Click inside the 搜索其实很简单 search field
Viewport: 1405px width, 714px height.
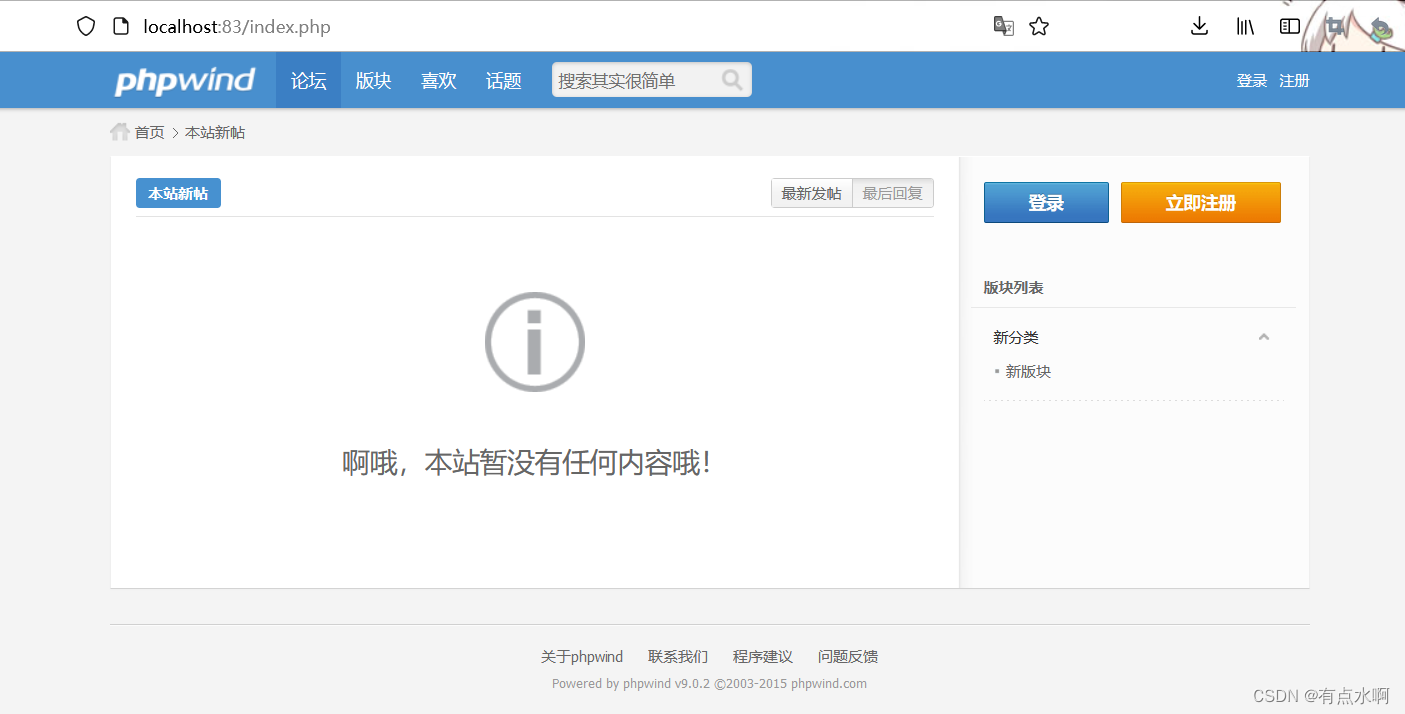[x=630, y=79]
